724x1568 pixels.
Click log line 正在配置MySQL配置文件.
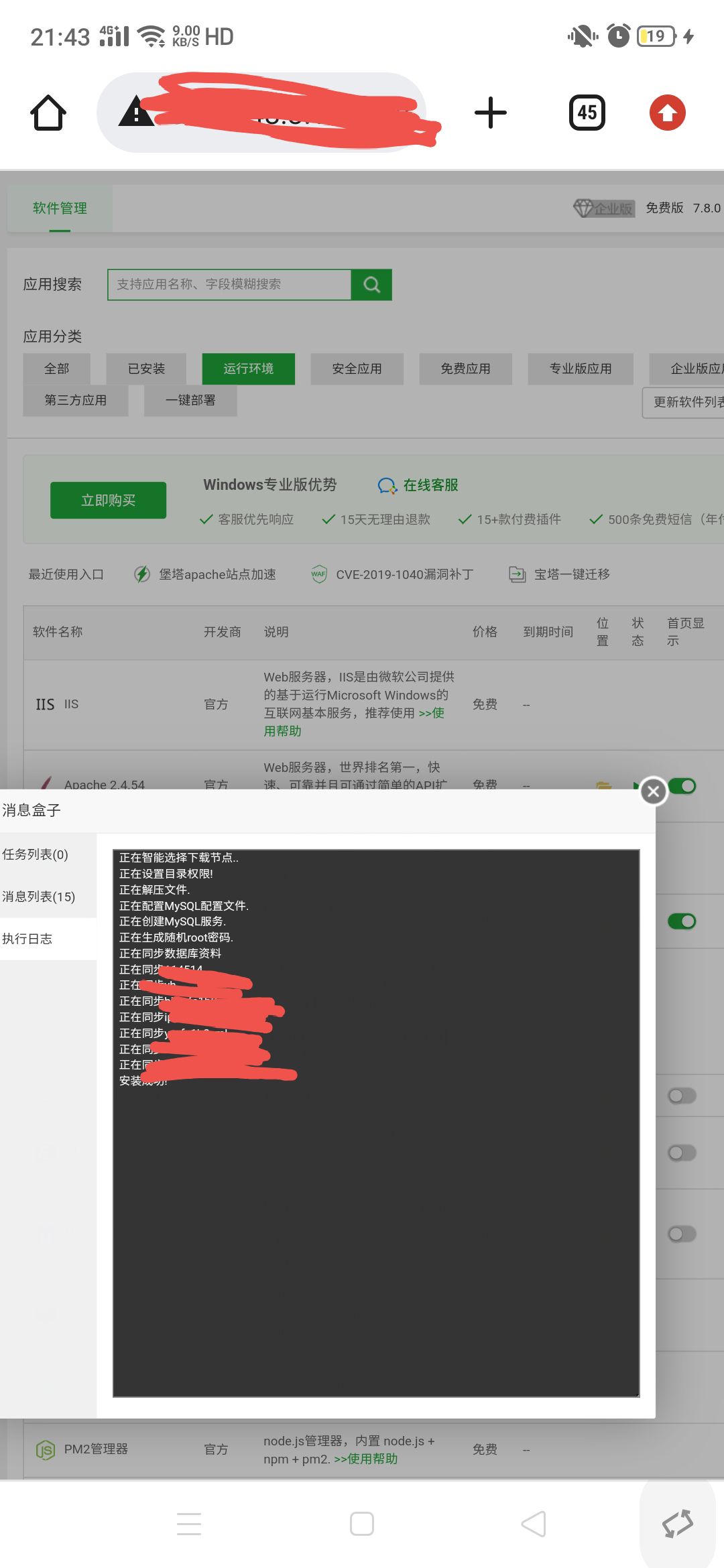pyautogui.click(x=184, y=906)
